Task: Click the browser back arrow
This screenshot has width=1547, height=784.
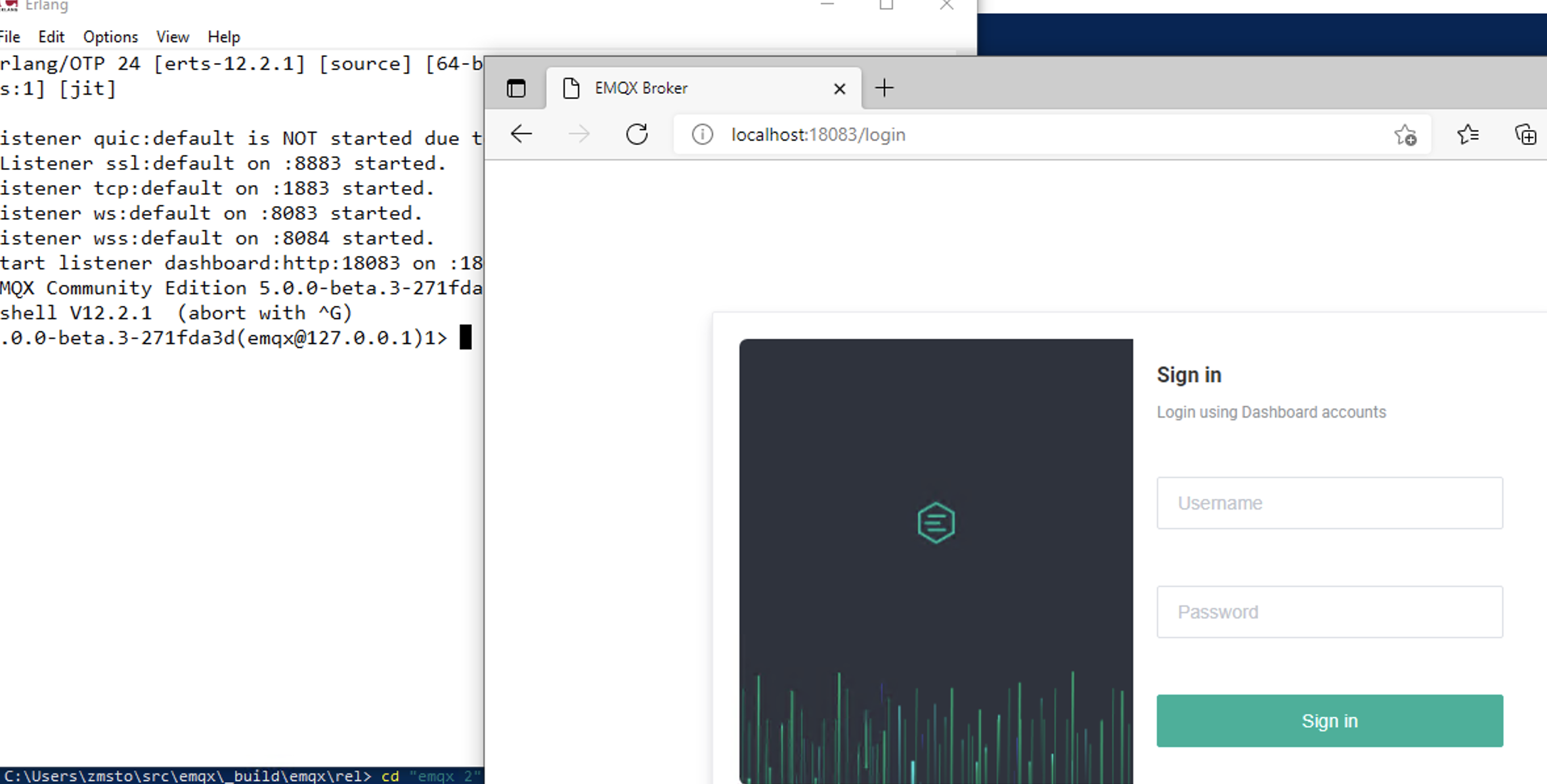Action: (x=521, y=134)
